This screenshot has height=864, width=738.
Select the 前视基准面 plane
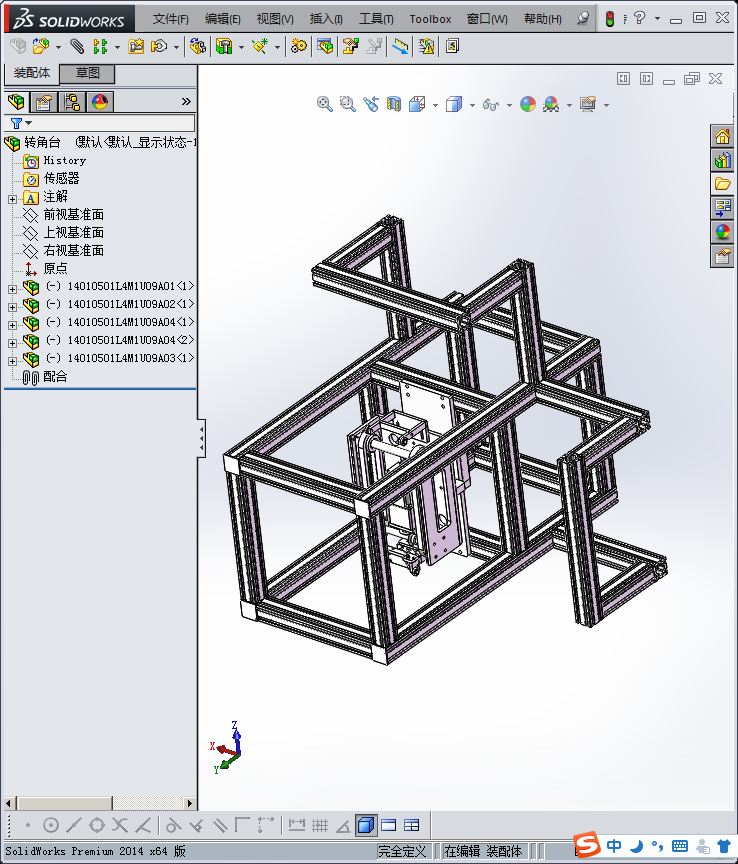[74, 214]
